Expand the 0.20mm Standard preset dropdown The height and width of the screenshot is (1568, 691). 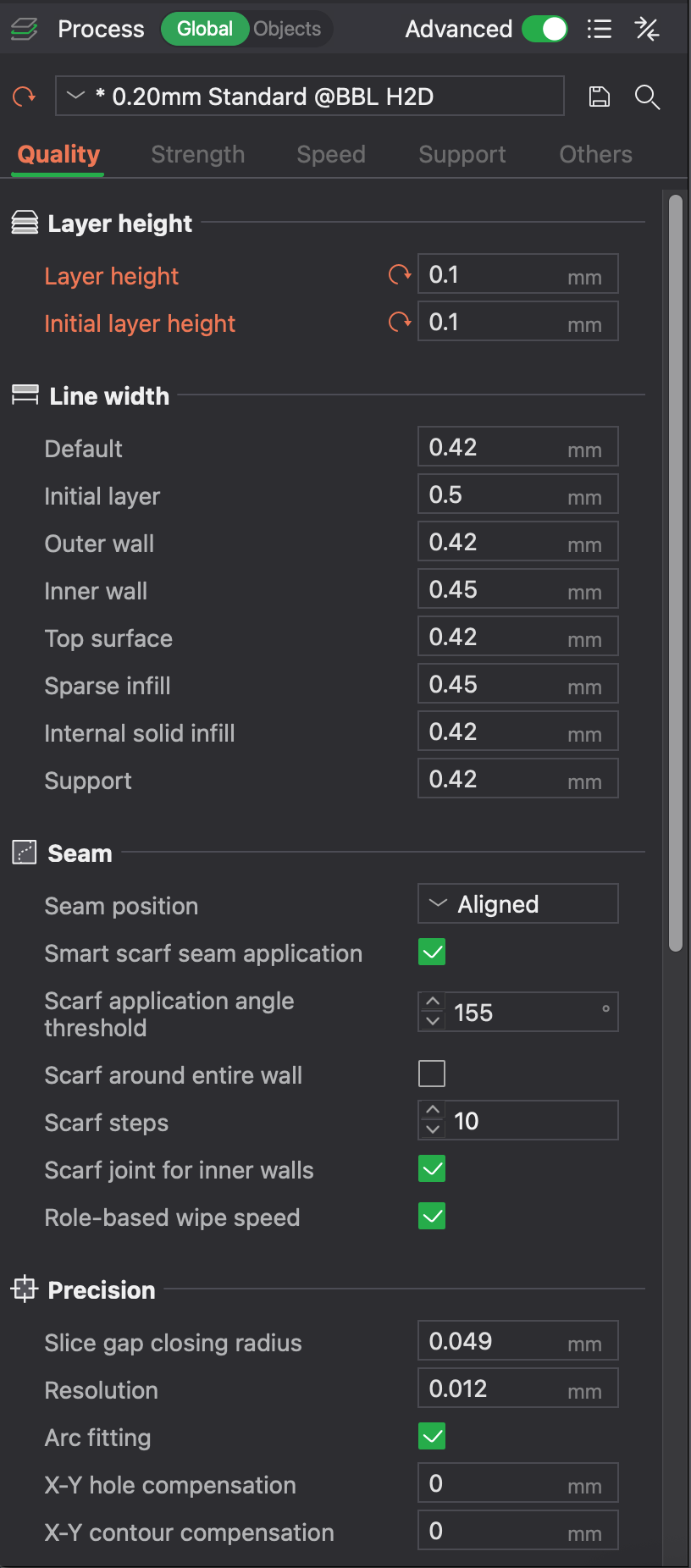[x=310, y=96]
